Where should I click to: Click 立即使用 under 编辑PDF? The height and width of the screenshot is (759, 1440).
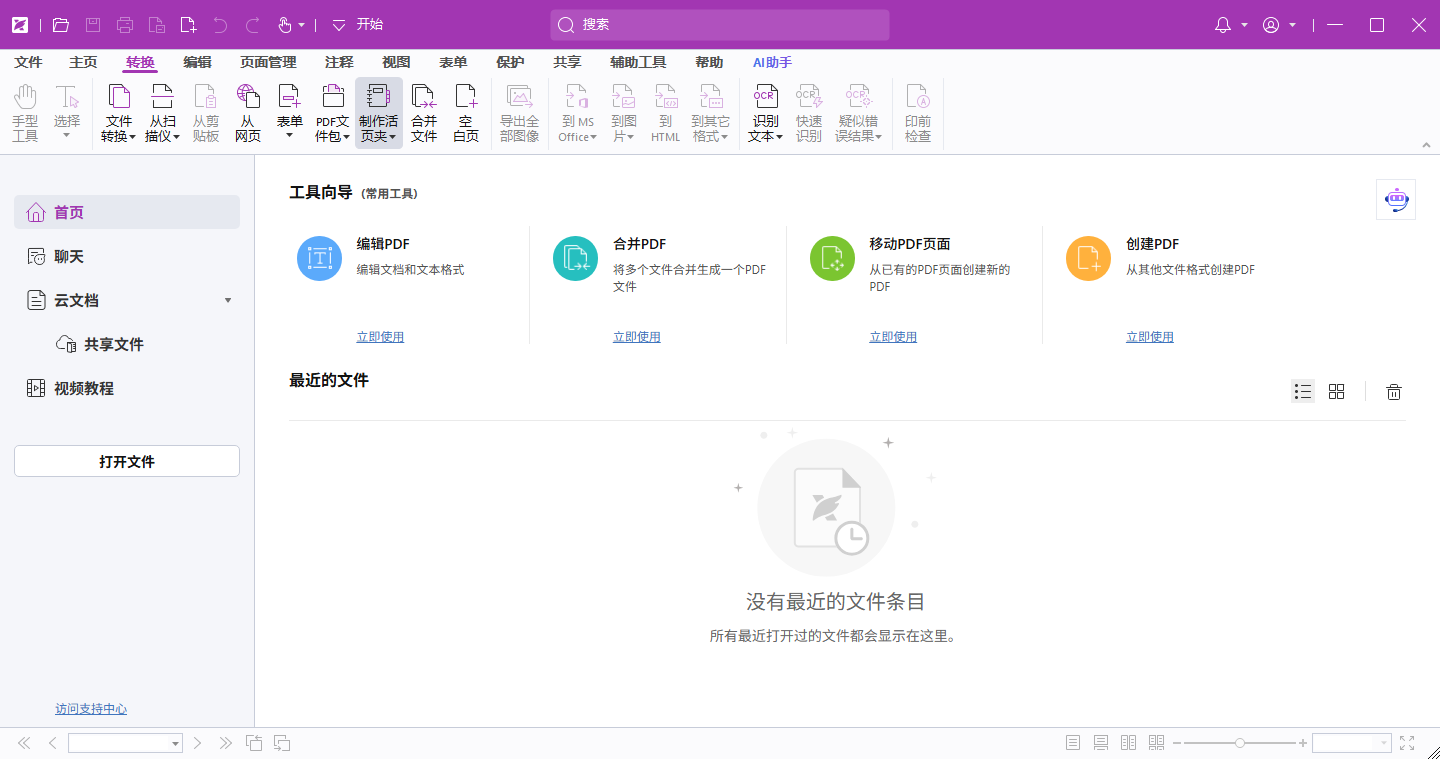[x=380, y=336]
